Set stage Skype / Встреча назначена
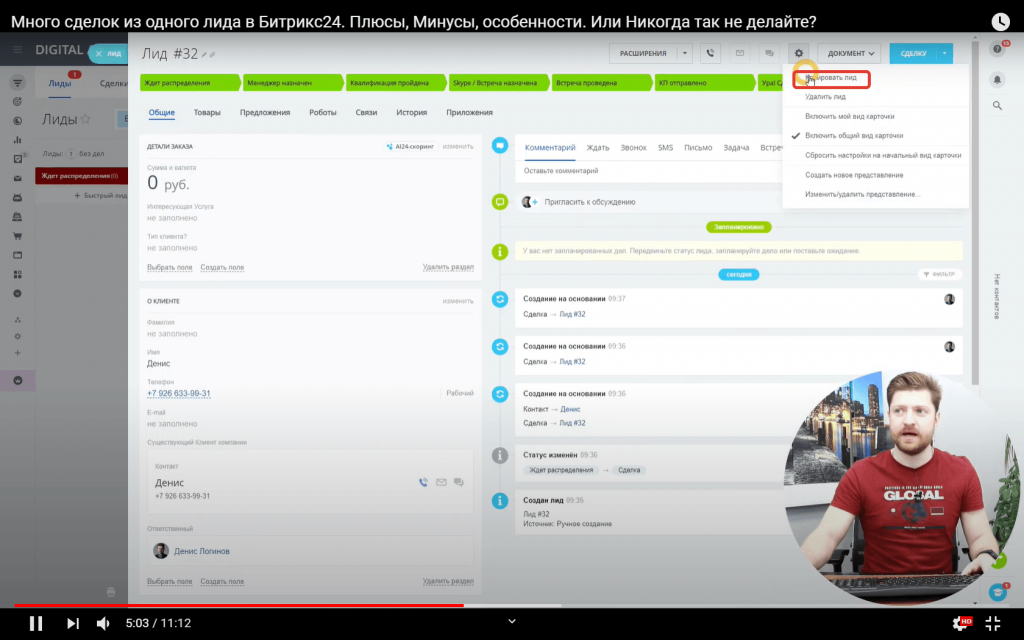Image resolution: width=1024 pixels, height=640 pixels. coord(499,83)
